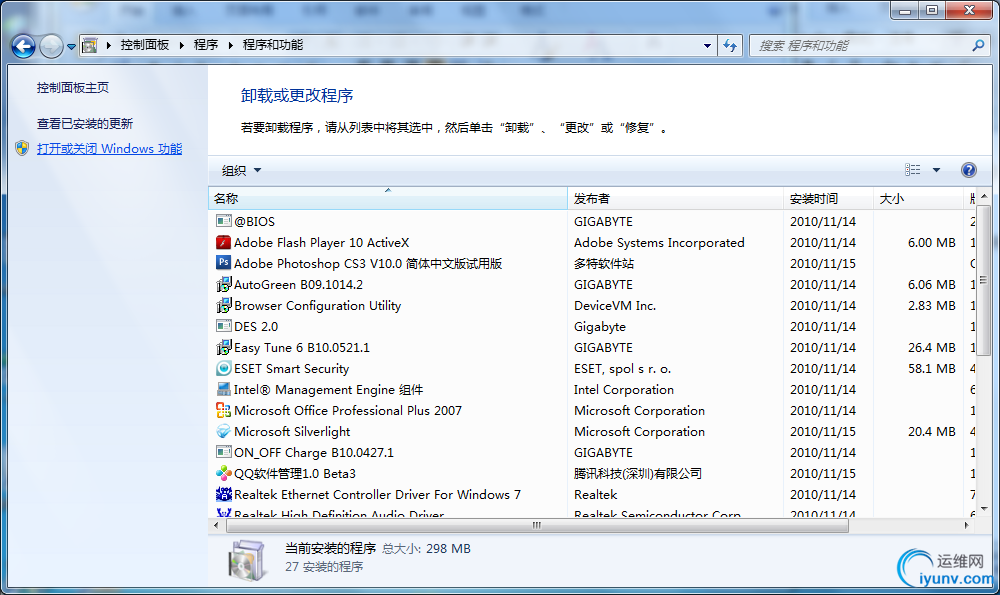The width and height of the screenshot is (1000, 595).
Task: Click horizontal scrollbar right arrow
Action: tap(967, 525)
